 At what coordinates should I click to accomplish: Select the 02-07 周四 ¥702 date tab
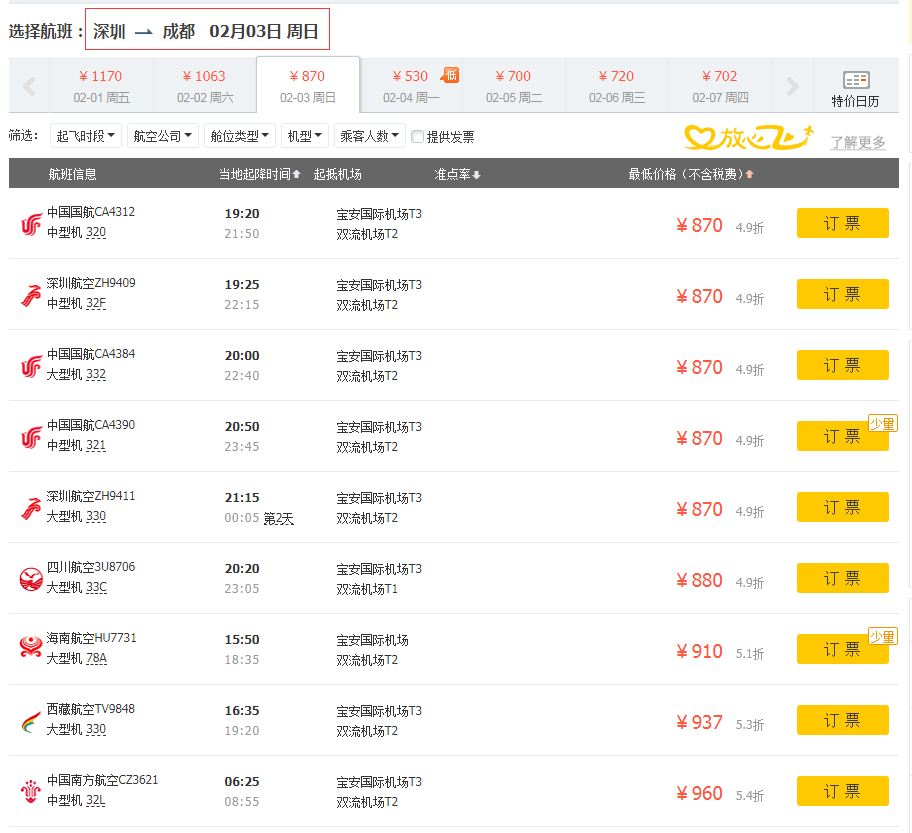[x=720, y=86]
